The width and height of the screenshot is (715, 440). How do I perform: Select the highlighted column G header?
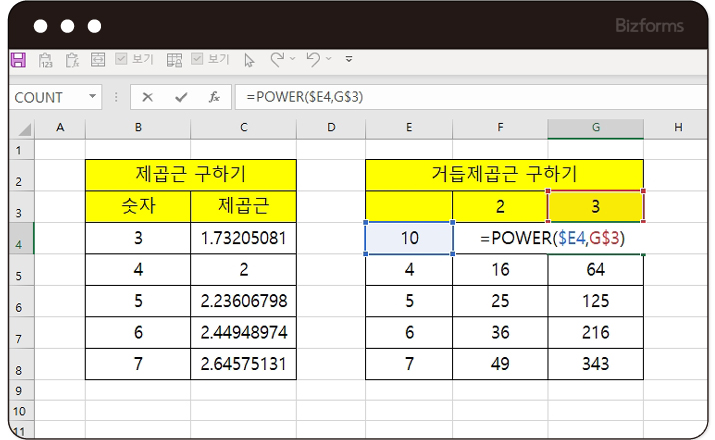click(x=596, y=128)
